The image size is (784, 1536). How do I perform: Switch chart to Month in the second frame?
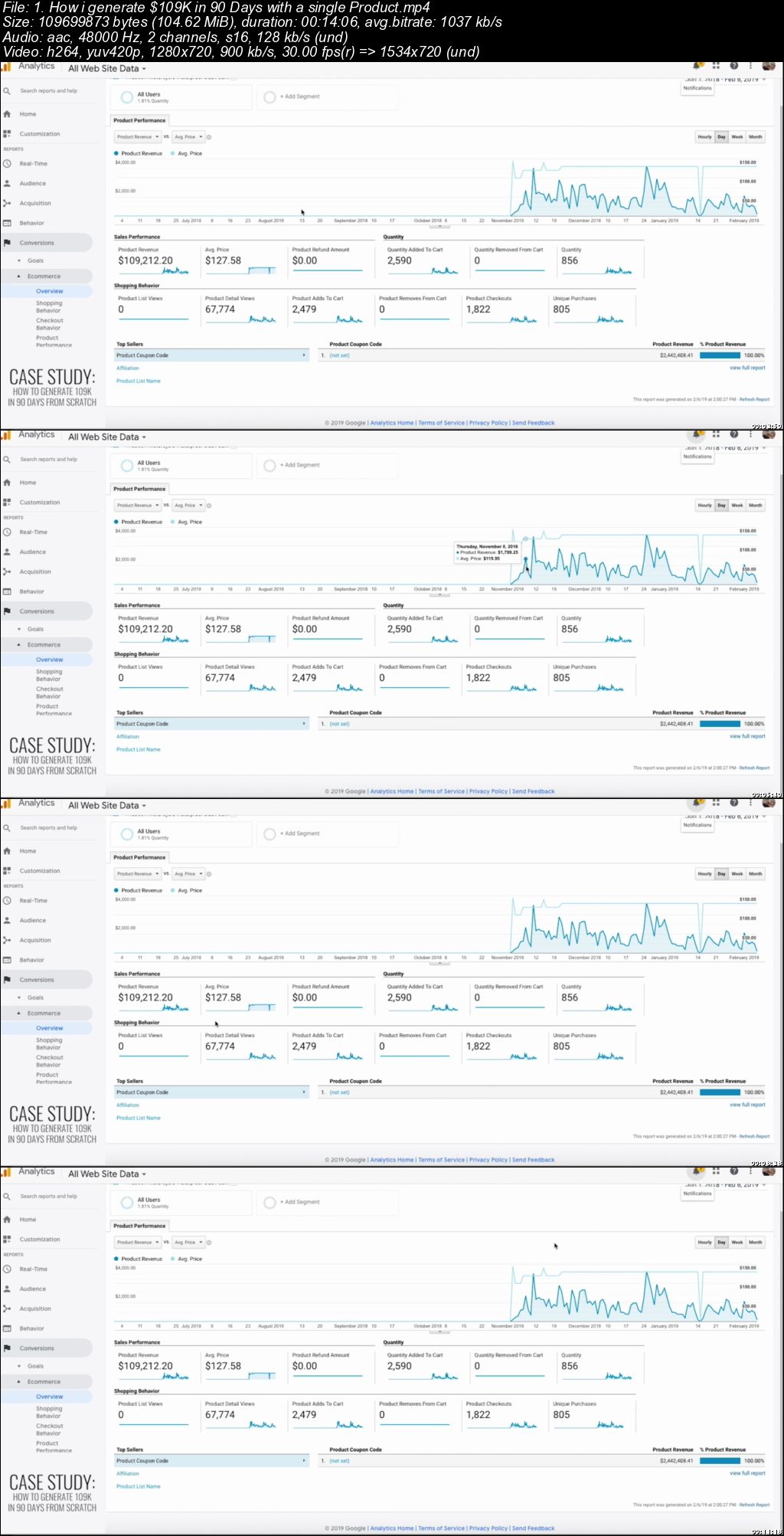point(756,506)
